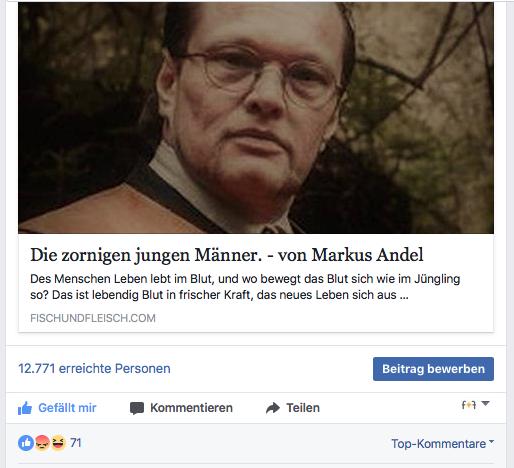Viewport: 514px width, 468px height.
Task: Click the blue Like reaction icon
Action: click(x=26, y=443)
